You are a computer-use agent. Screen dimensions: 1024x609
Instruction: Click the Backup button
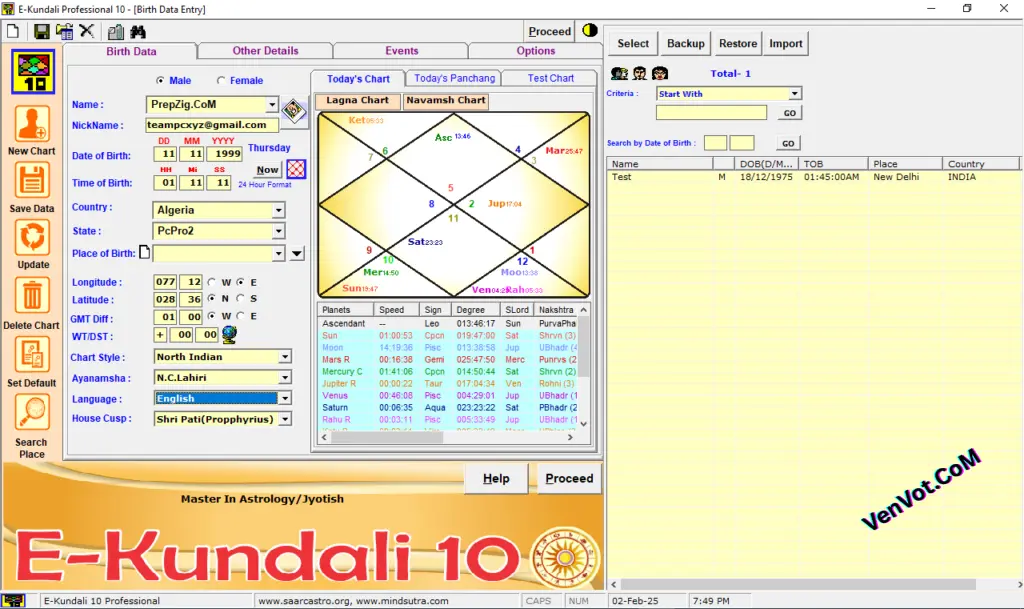pos(686,44)
